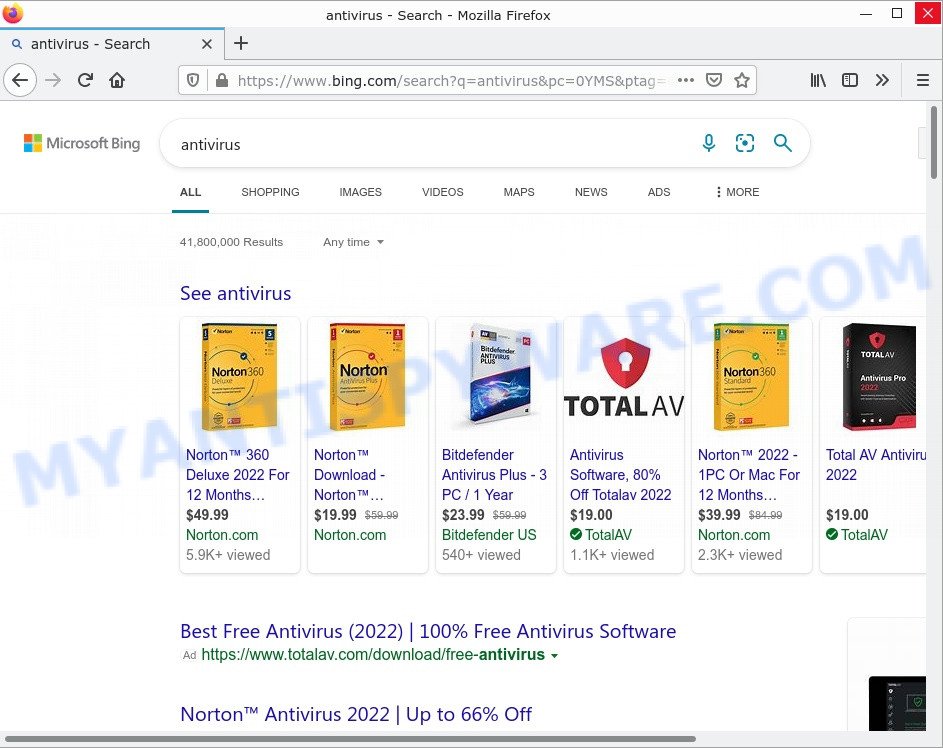The image size is (943, 748).
Task: Open Norton 360 Deluxe 2022 product link
Action: point(238,474)
